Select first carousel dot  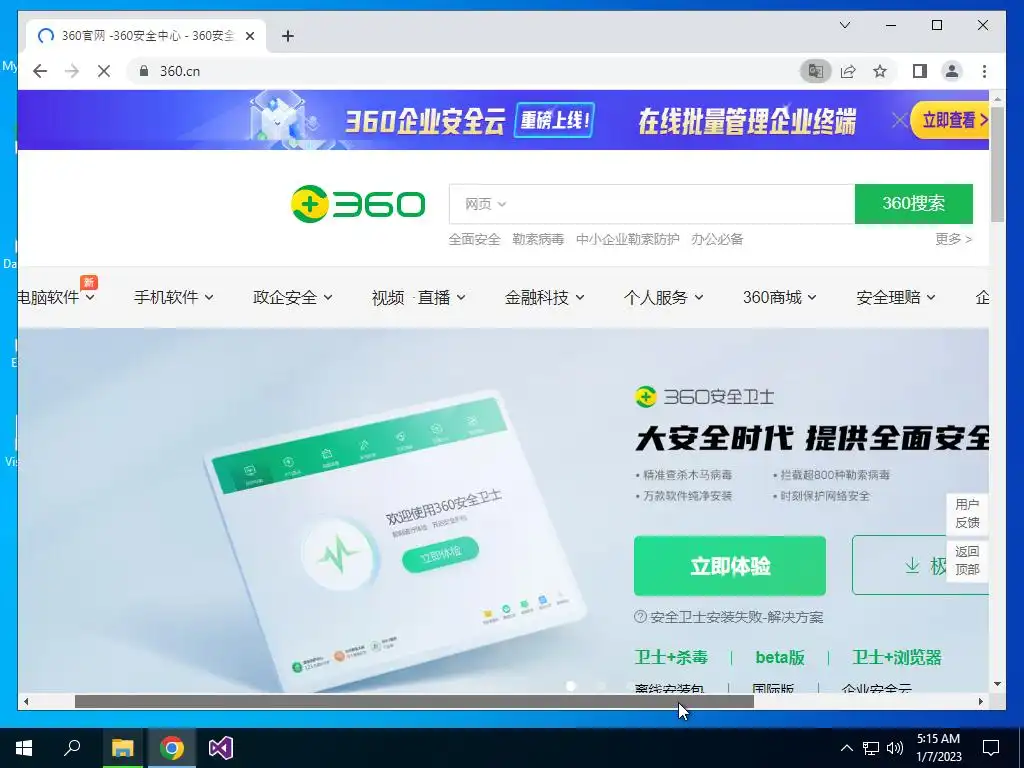pos(571,686)
